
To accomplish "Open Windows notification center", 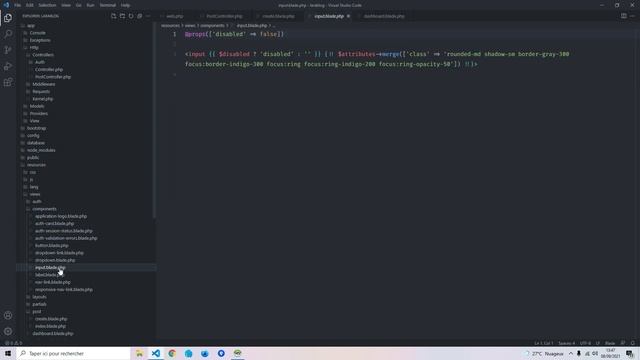I will (x=630, y=353).
